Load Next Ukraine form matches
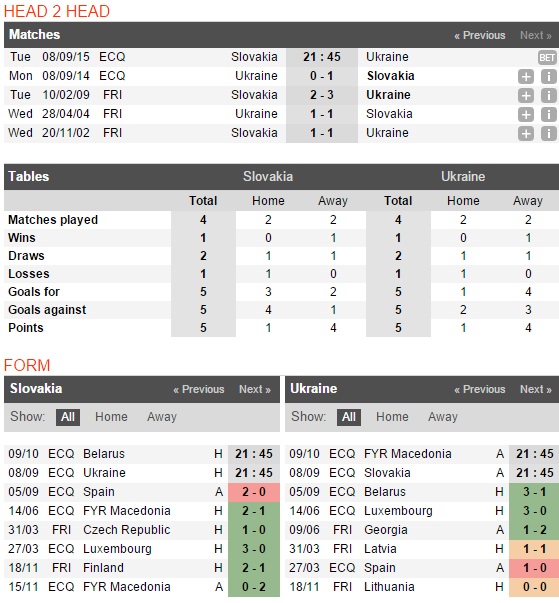The image size is (559, 603). pyautogui.click(x=536, y=389)
